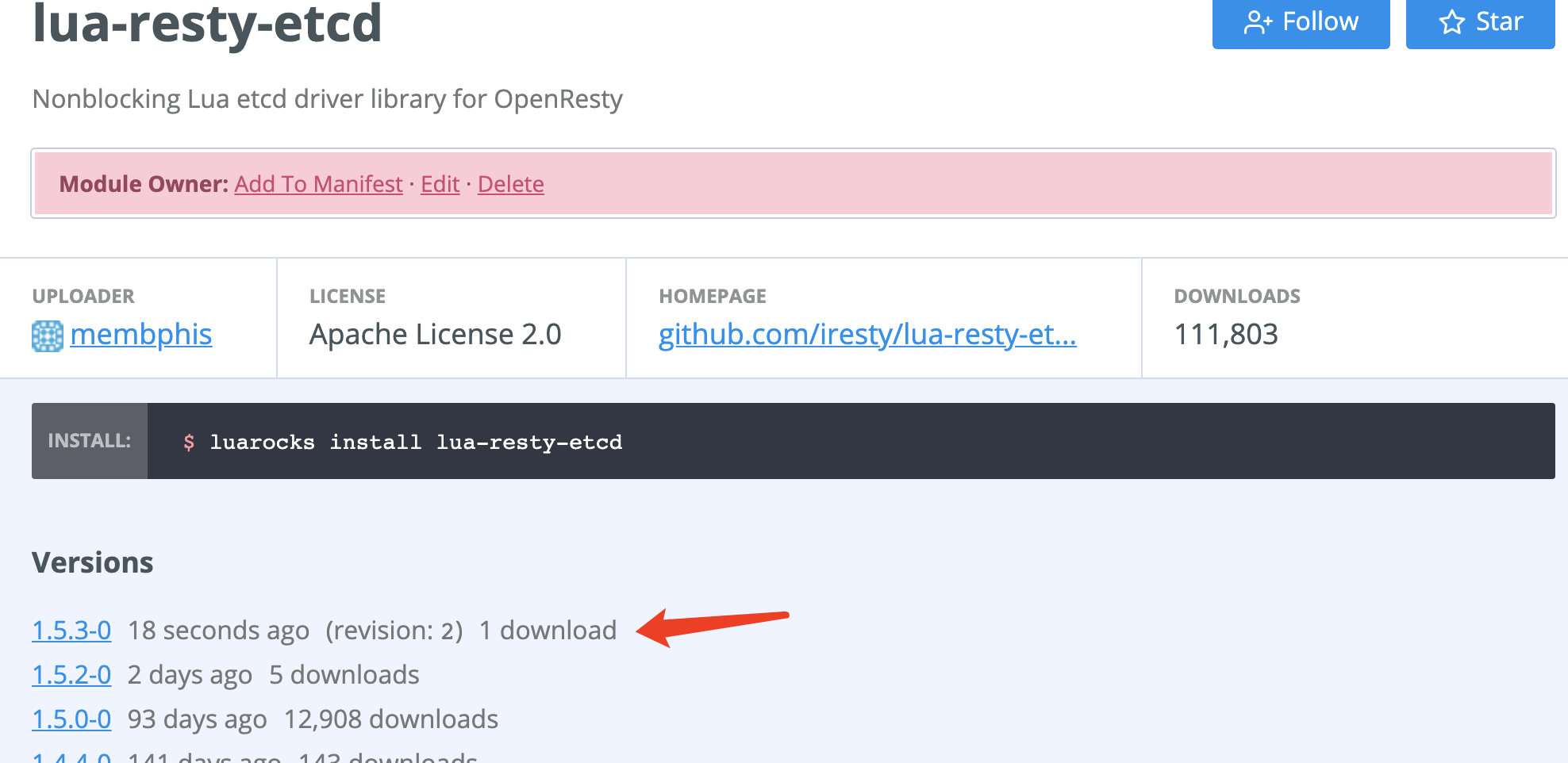
Task: Click the 'Apache License 2.0' text
Action: pos(436,335)
